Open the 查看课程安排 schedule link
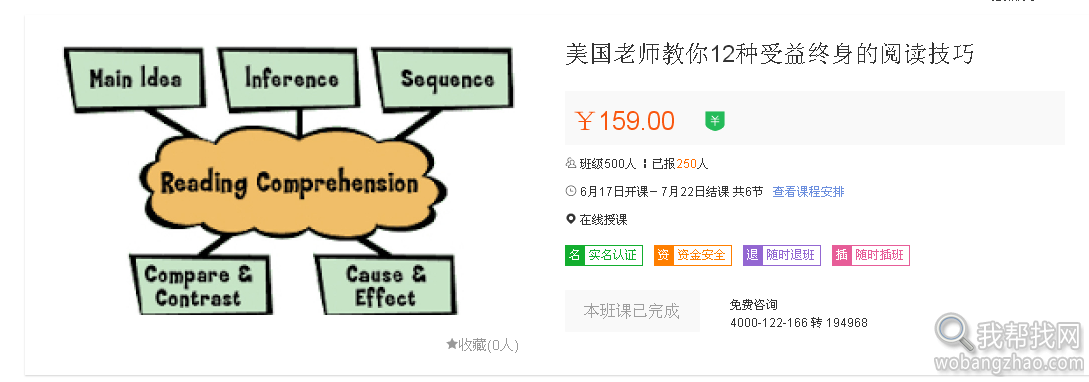This screenshot has height=382, width=1089. click(x=808, y=192)
